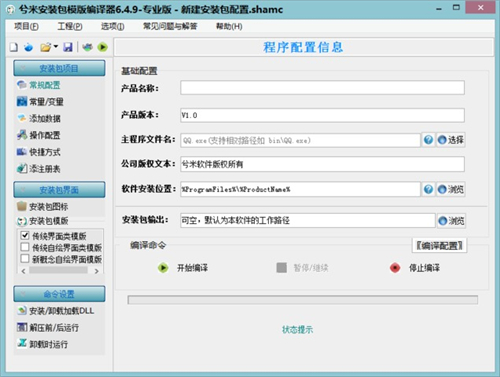This screenshot has width=500, height=377.
Task: Open 安装/卸载加载DLL item
Action: (x=61, y=311)
